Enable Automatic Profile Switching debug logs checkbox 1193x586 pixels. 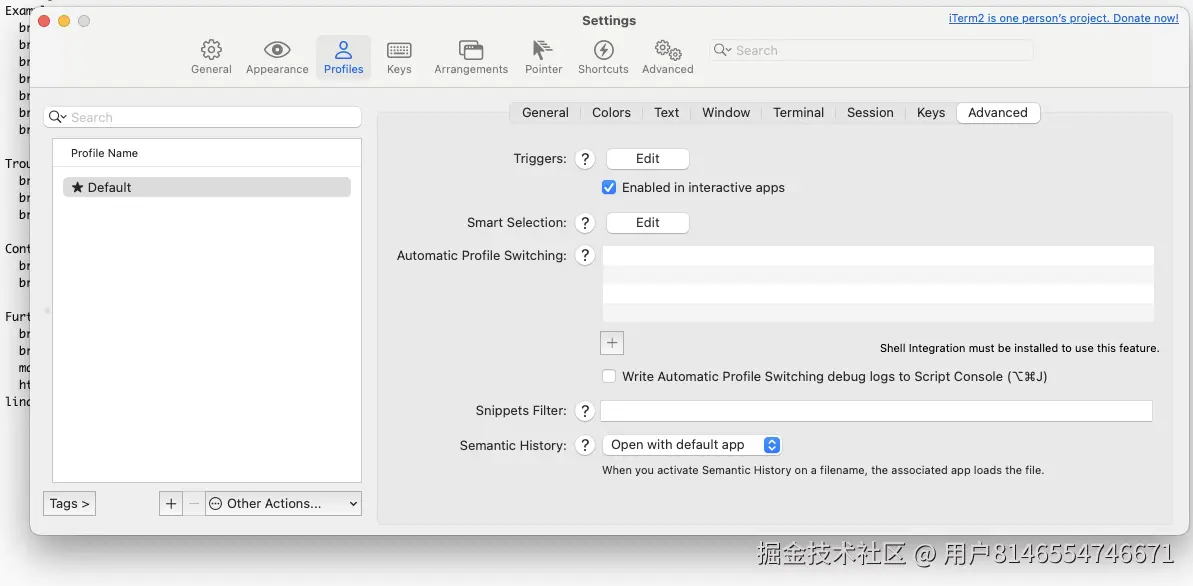click(x=609, y=376)
